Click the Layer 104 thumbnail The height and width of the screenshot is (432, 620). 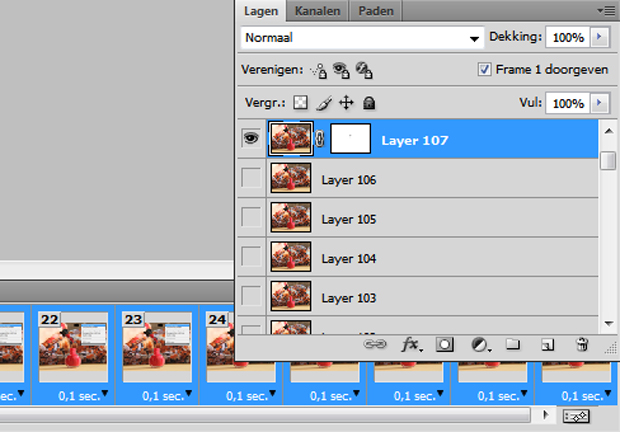pos(291,257)
